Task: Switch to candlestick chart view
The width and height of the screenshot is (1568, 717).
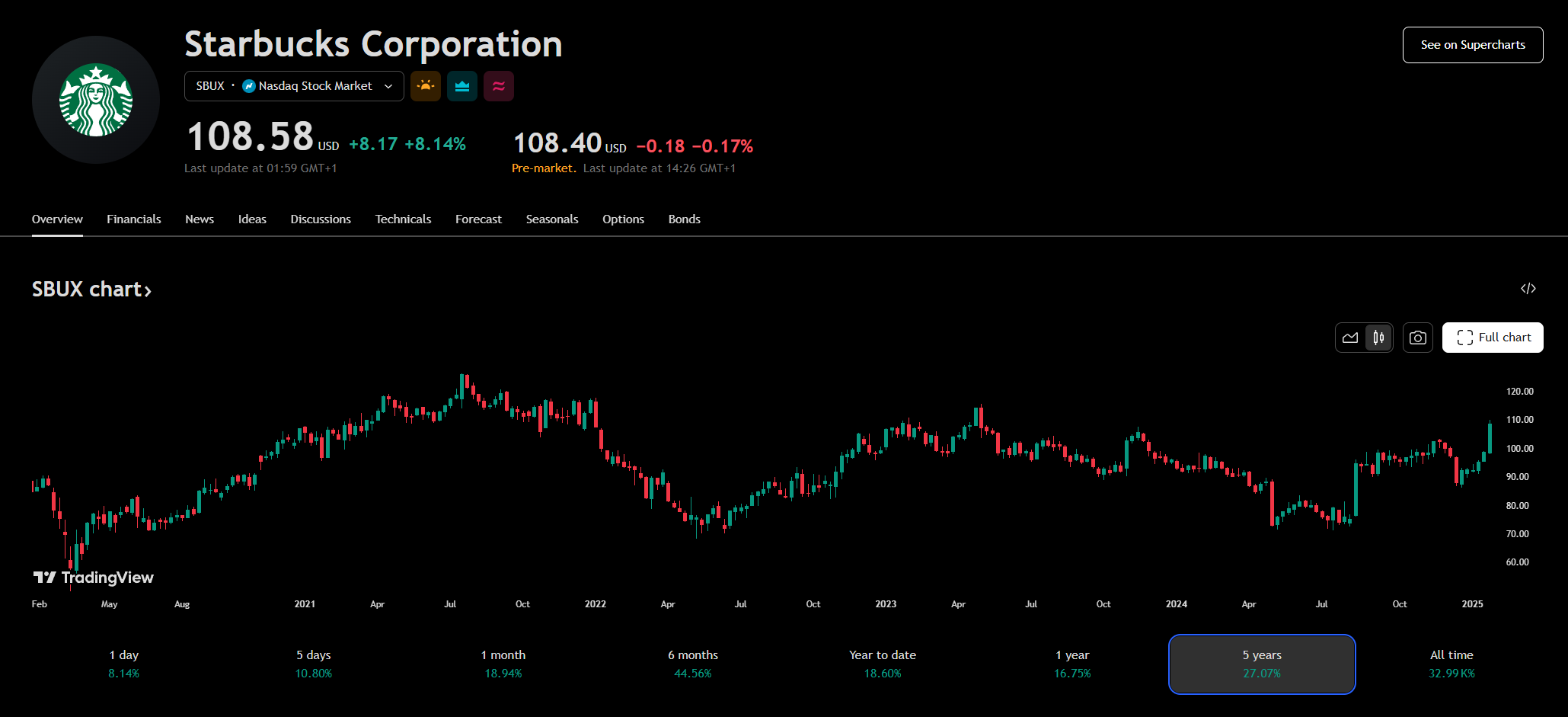Action: [x=1378, y=338]
